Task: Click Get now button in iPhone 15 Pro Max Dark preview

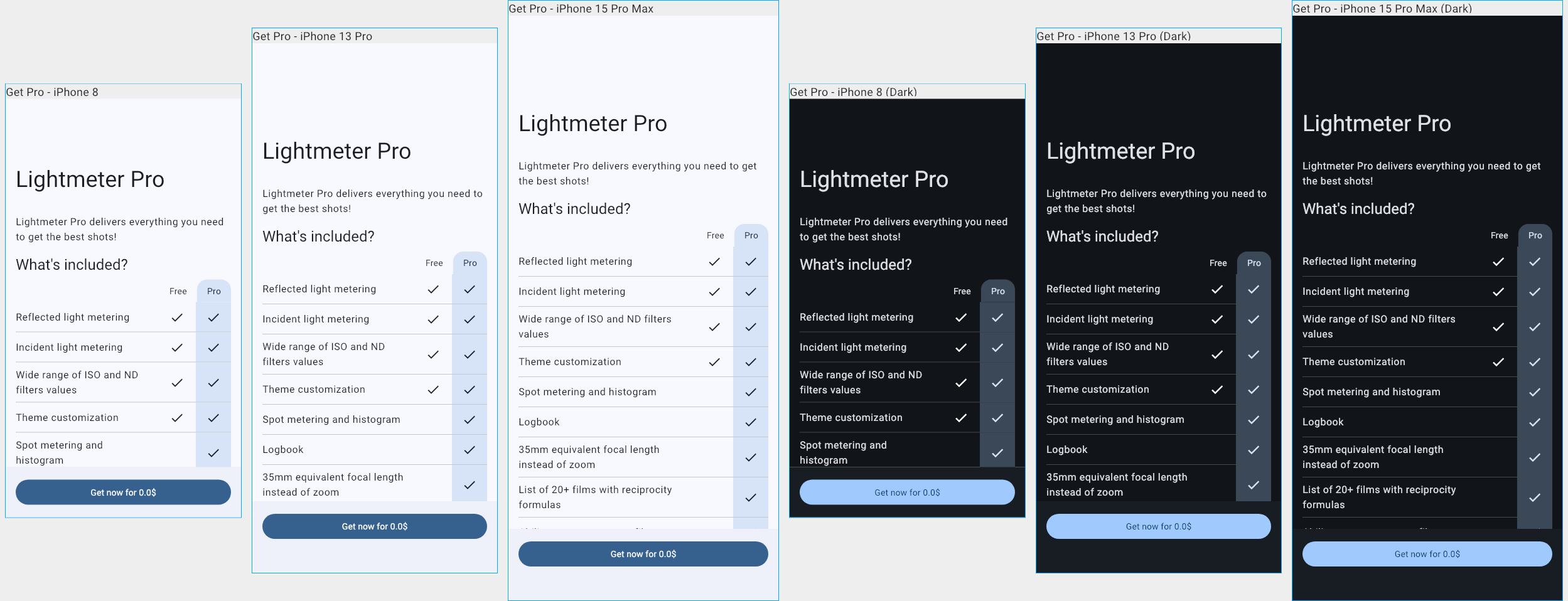Action: pyautogui.click(x=1427, y=554)
